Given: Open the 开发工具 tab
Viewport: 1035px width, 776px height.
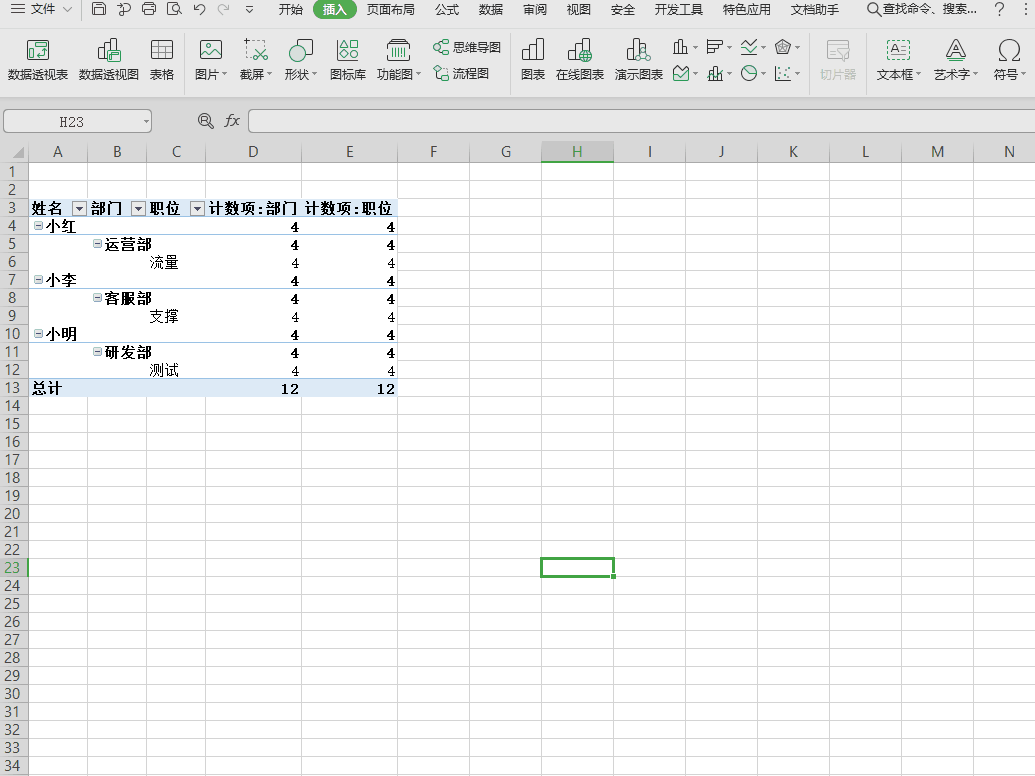Looking at the screenshot, I should pos(679,10).
